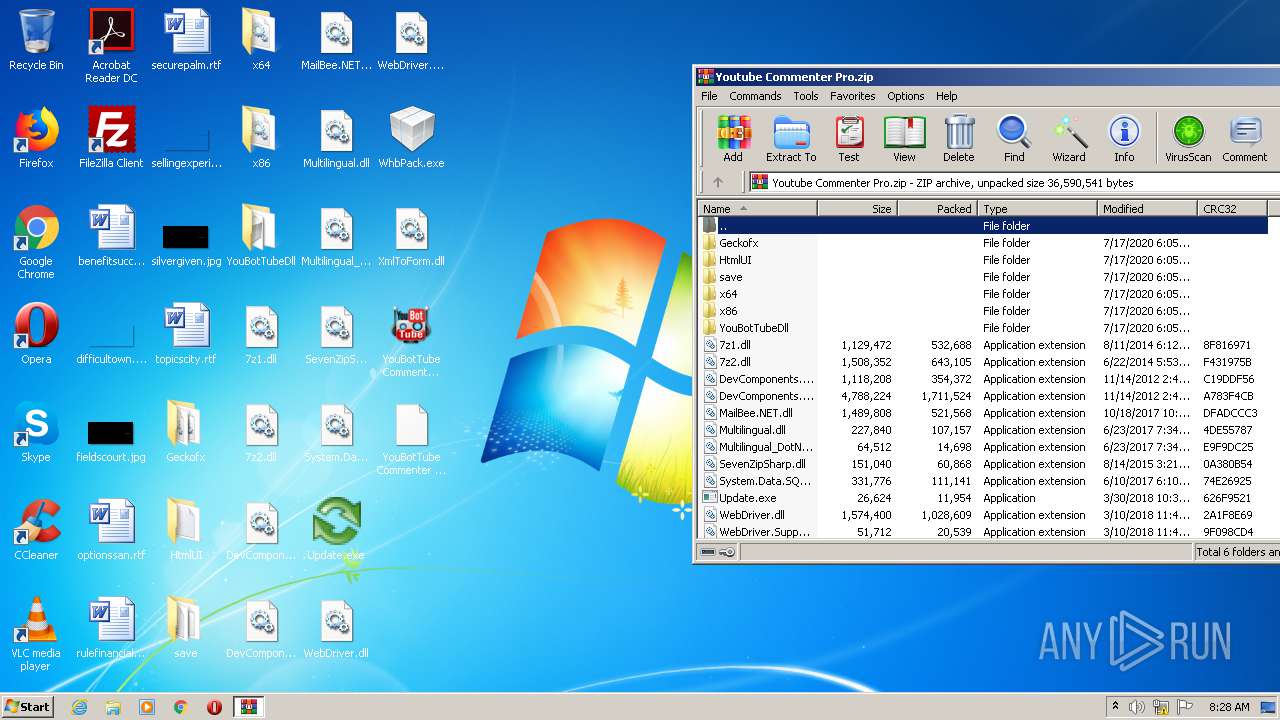The height and width of the screenshot is (720, 1280).
Task: Select the YouBotTube Commenter app icon
Action: click(x=411, y=340)
